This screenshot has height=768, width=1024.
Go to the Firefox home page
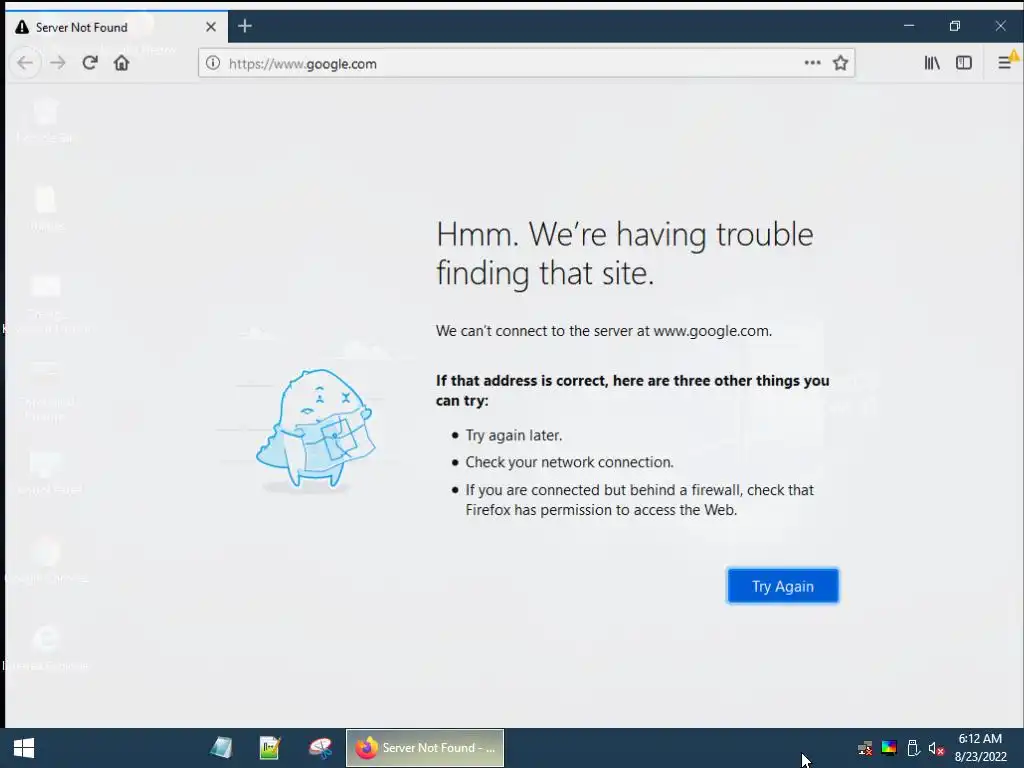121,63
